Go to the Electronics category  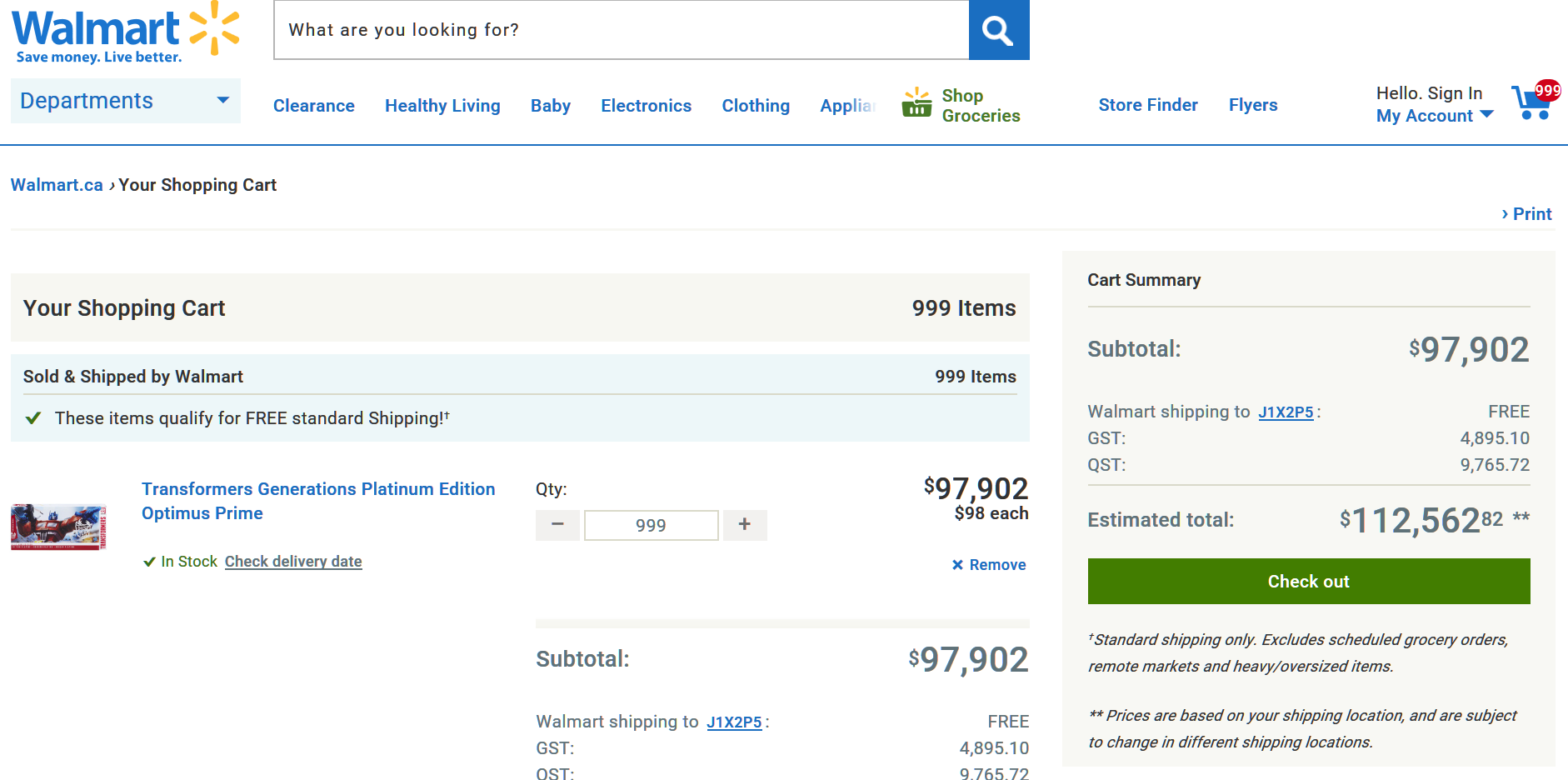click(647, 106)
